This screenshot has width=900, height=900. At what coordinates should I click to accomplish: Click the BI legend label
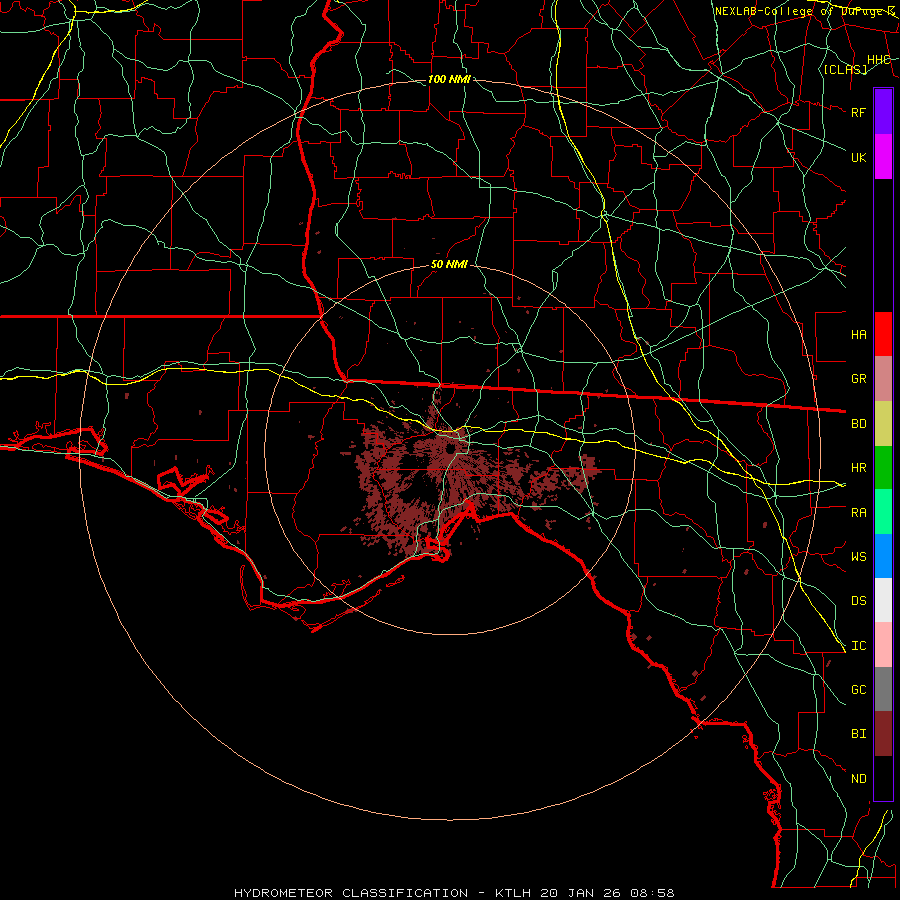pos(859,734)
